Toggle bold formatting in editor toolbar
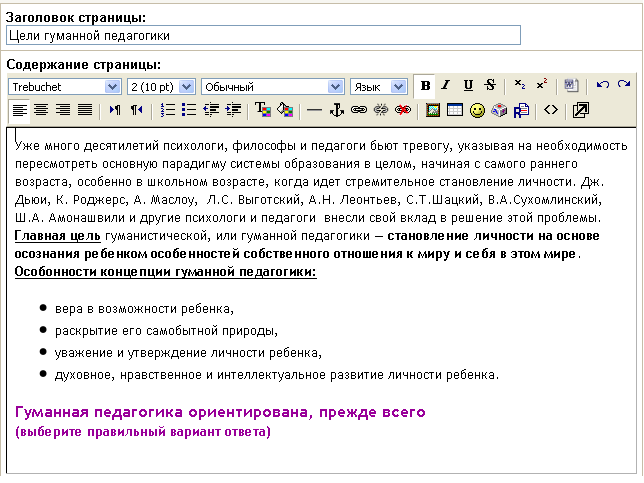Image resolution: width=644 pixels, height=483 pixels. 425,86
